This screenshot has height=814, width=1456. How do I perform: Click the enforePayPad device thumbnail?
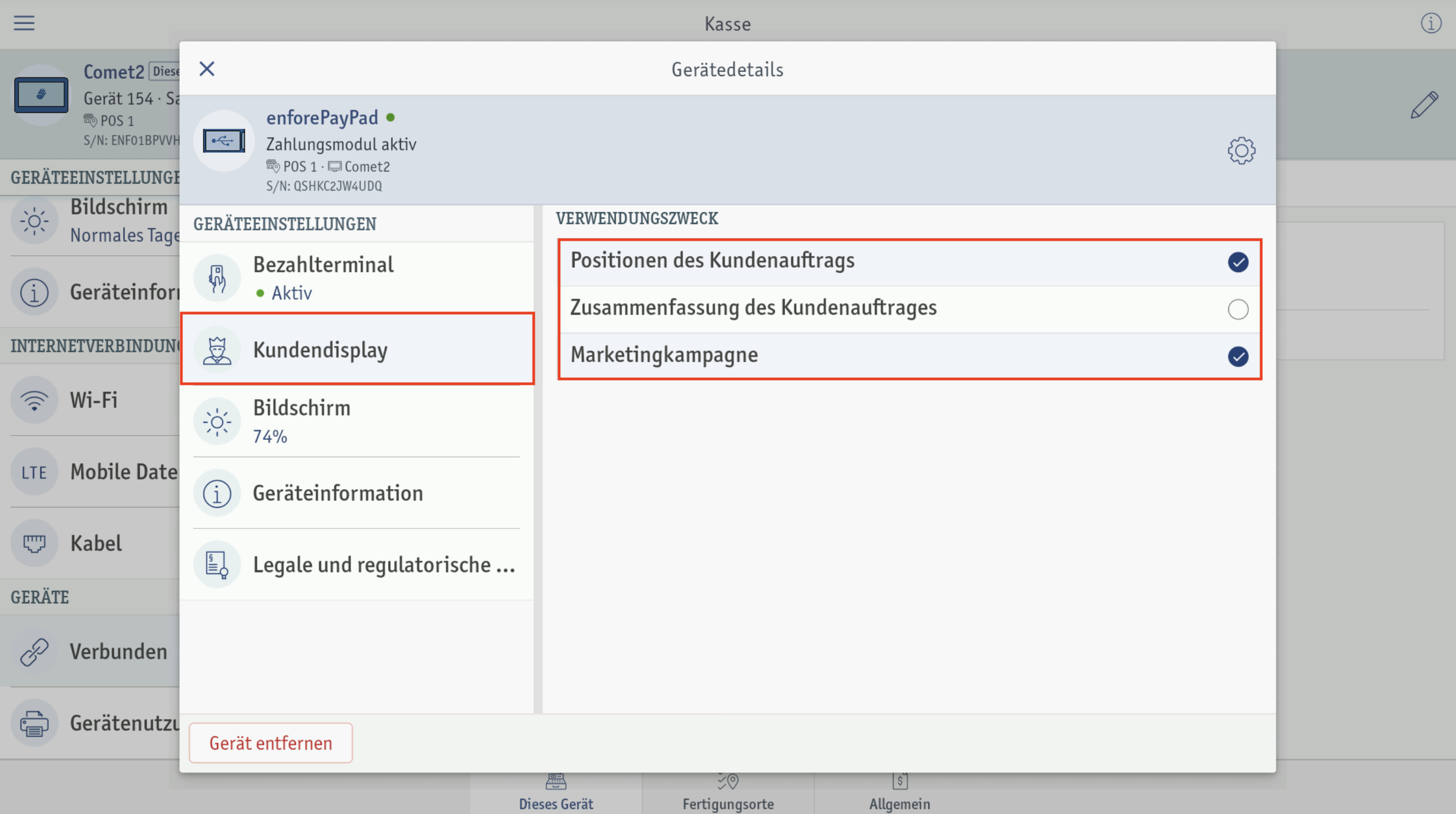[x=224, y=141]
